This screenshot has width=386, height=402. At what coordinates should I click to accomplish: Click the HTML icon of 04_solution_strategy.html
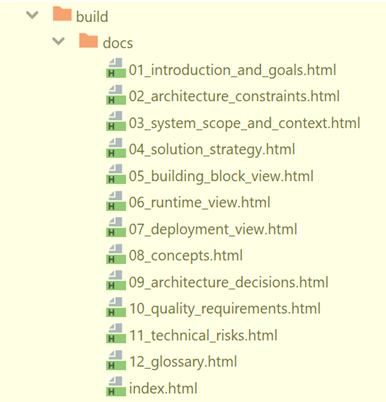click(x=116, y=148)
